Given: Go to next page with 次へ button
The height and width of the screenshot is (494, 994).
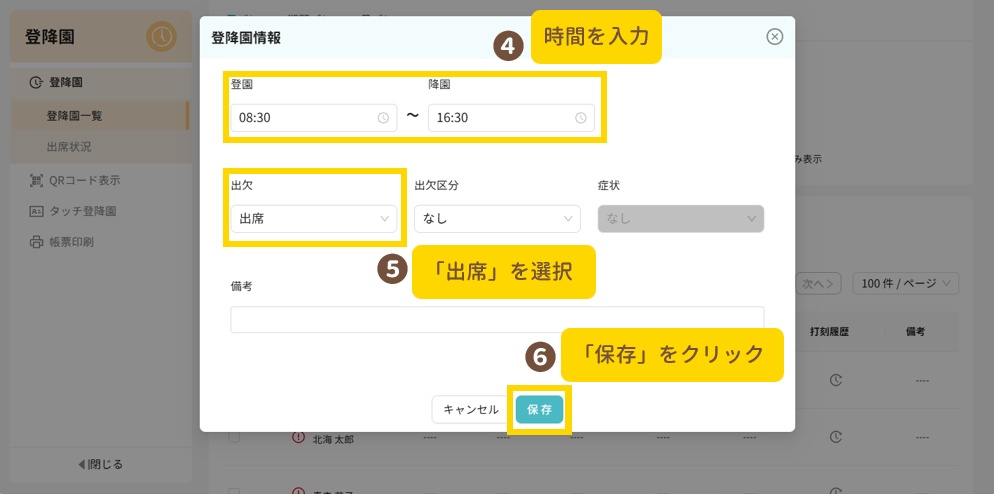Looking at the screenshot, I should pyautogui.click(x=818, y=284).
